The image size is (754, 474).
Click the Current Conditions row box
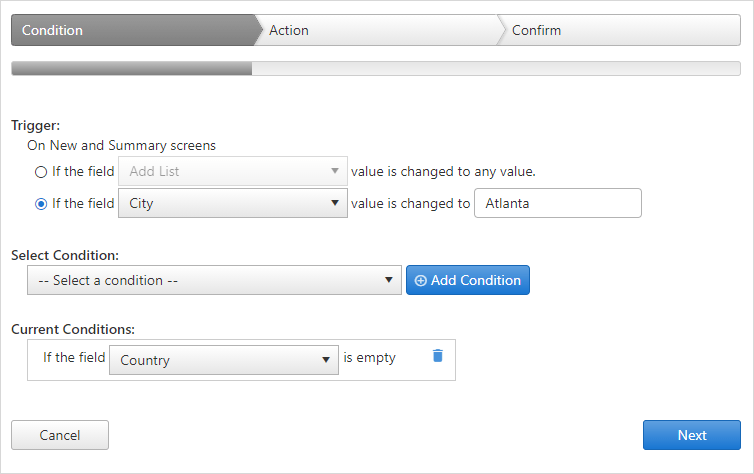point(241,360)
